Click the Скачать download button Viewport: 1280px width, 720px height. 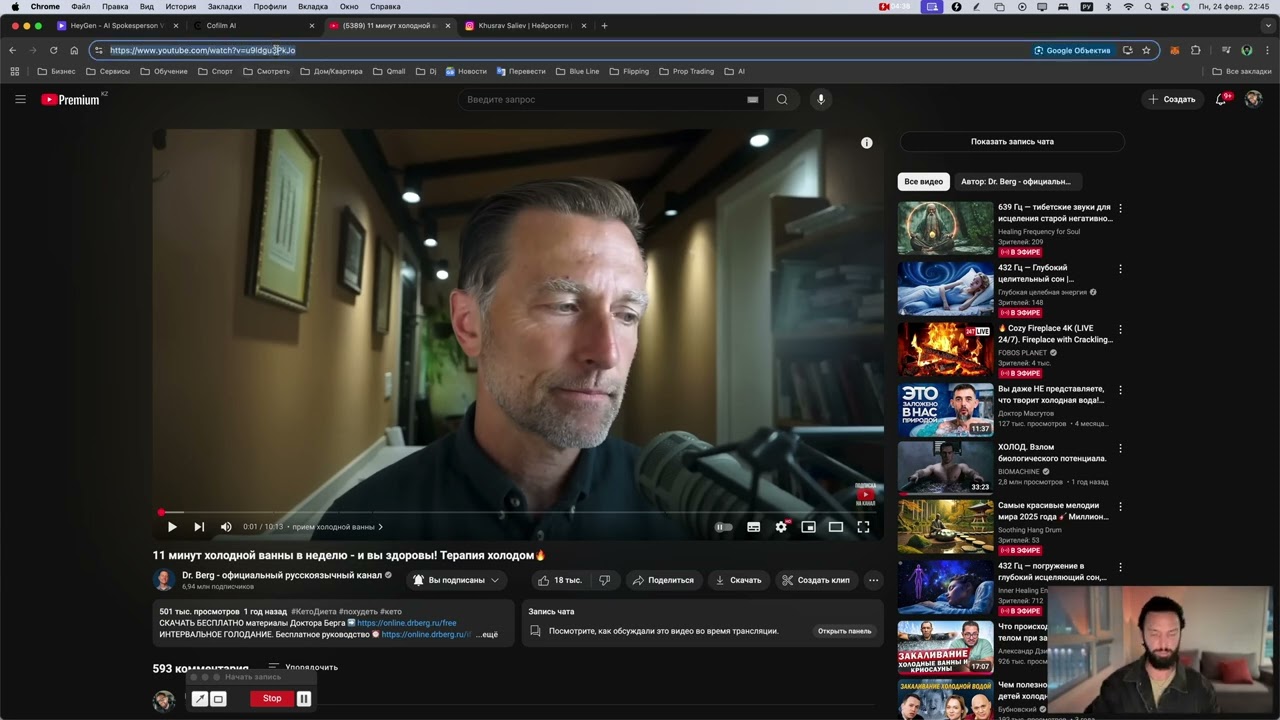click(x=738, y=580)
